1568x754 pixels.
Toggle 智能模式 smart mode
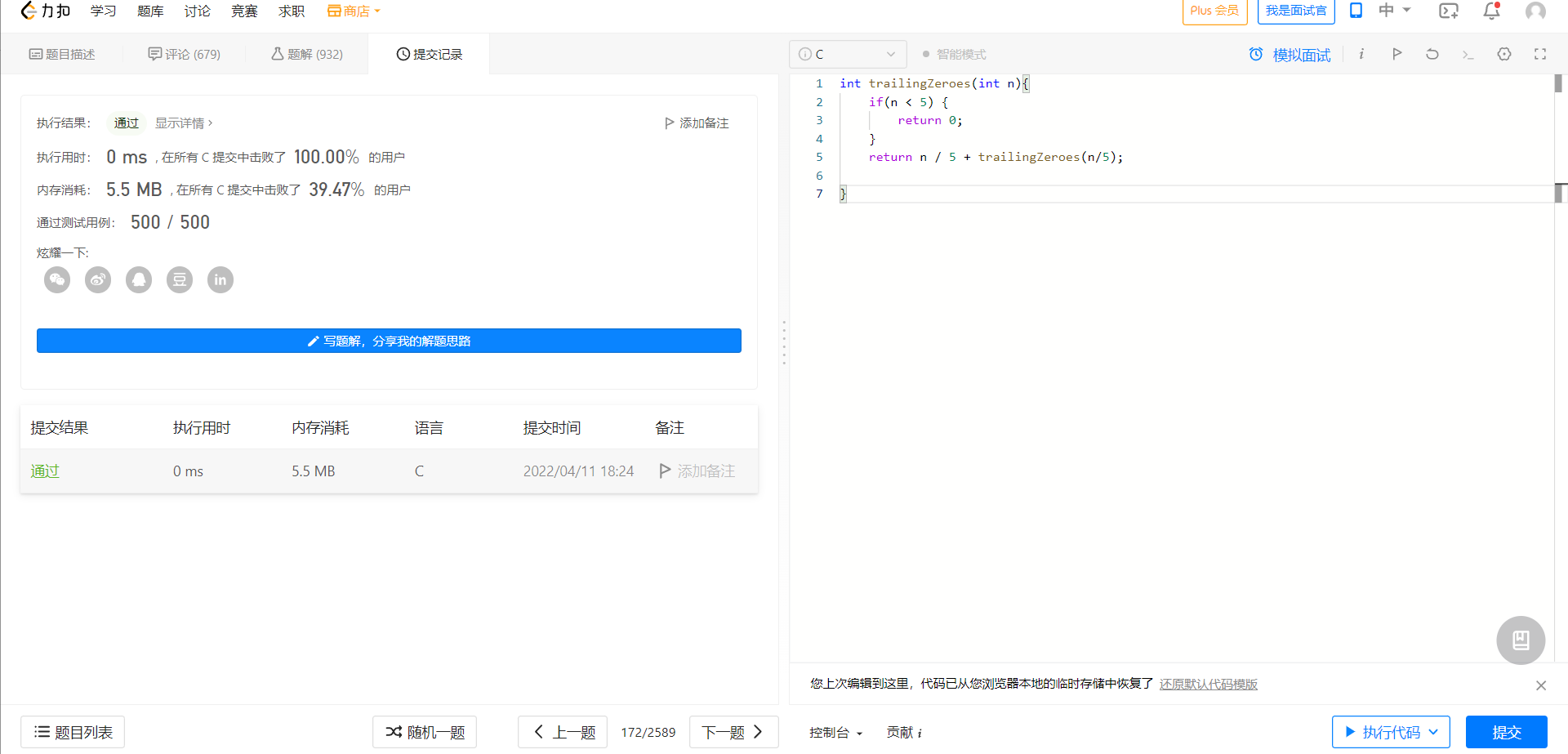point(954,54)
